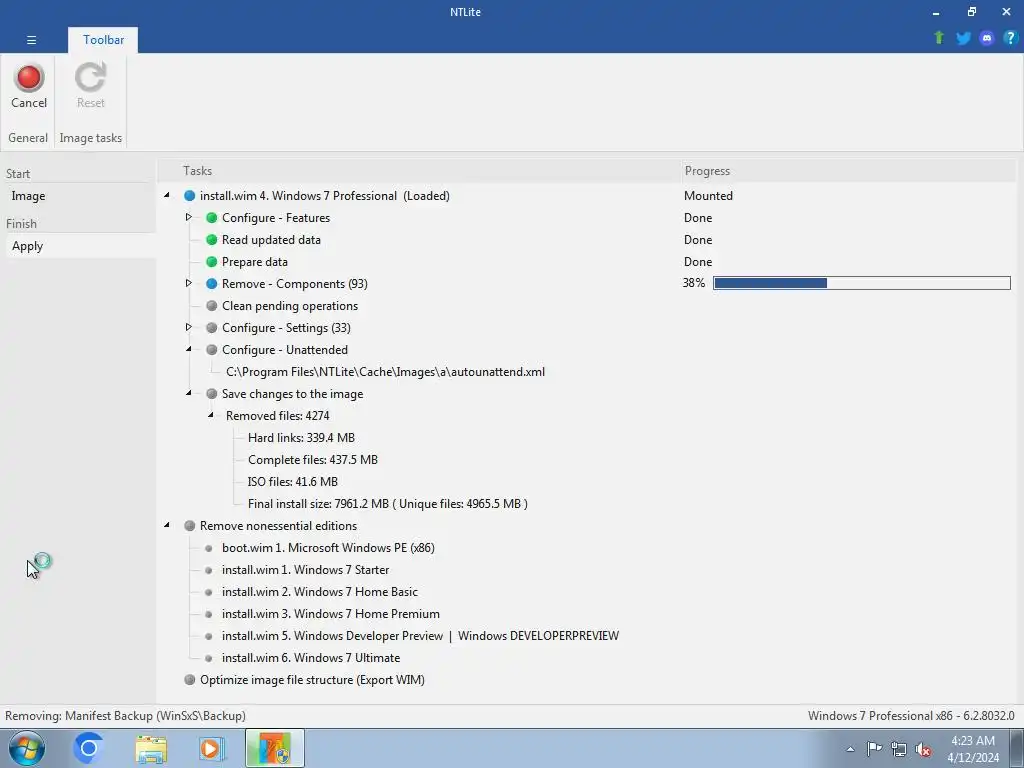Viewport: 1024px width, 768px height.
Task: Click the network tray icon
Action: coord(899,749)
